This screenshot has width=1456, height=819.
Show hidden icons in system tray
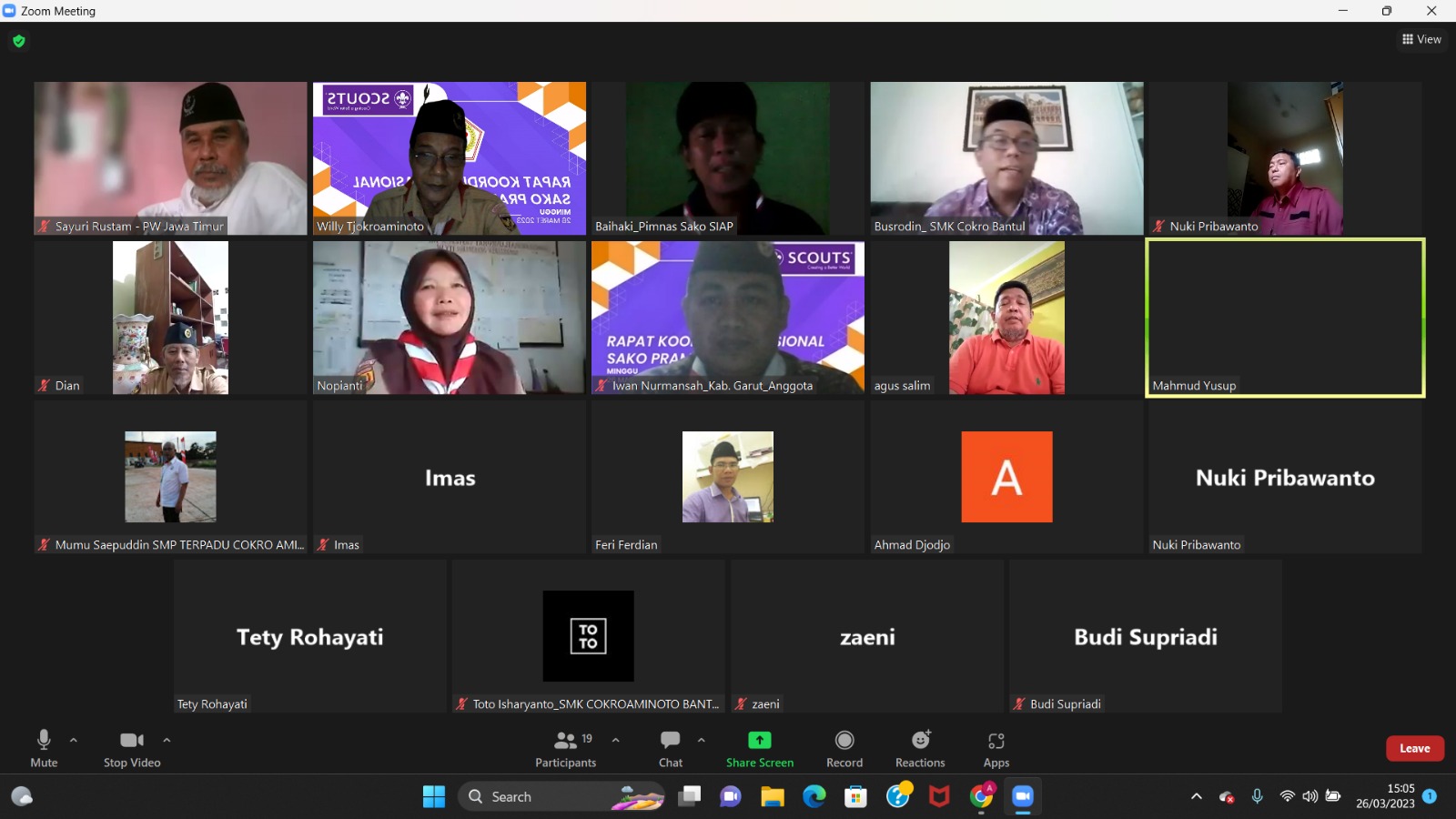(1196, 797)
